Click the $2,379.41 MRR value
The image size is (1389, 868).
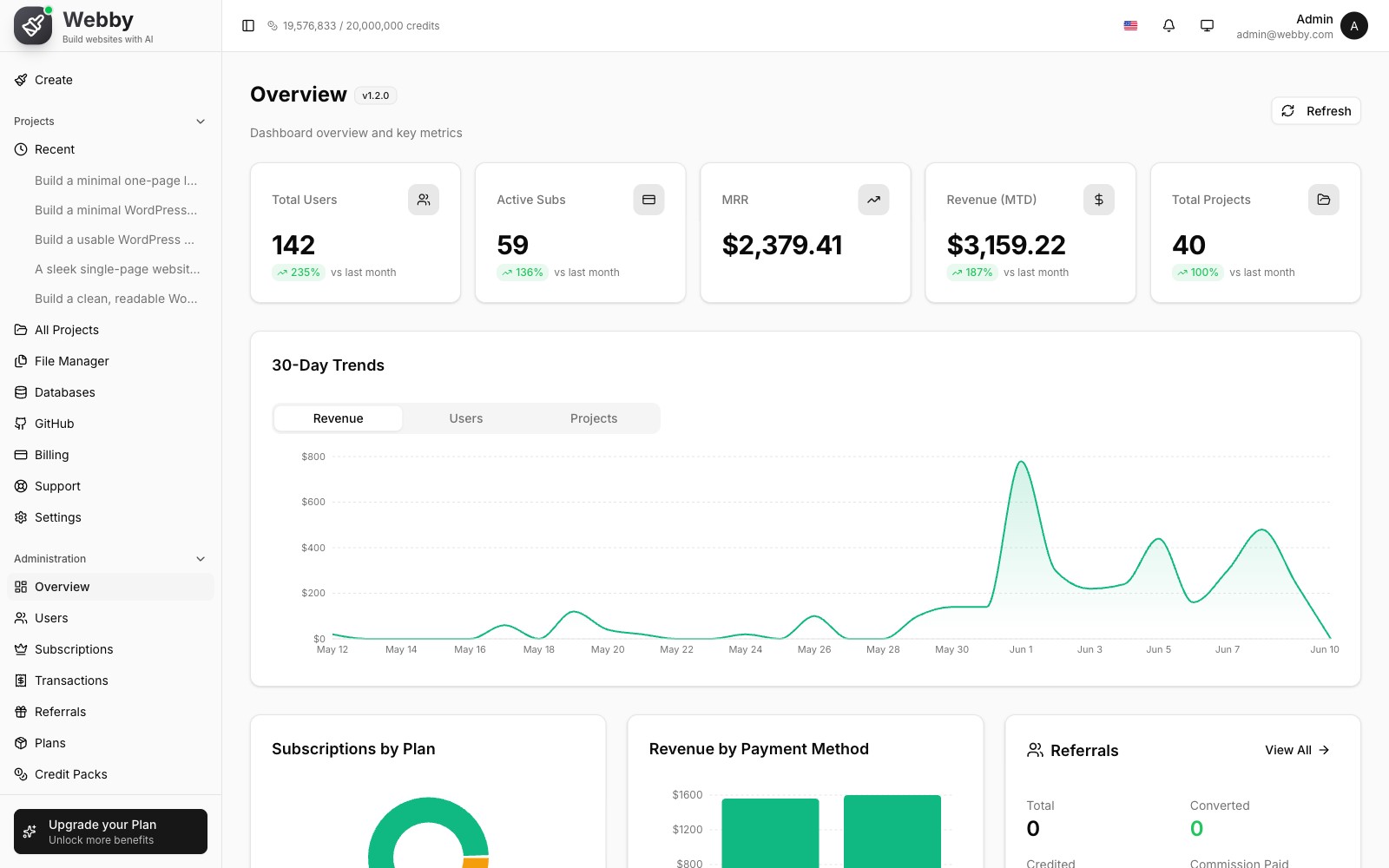point(782,246)
